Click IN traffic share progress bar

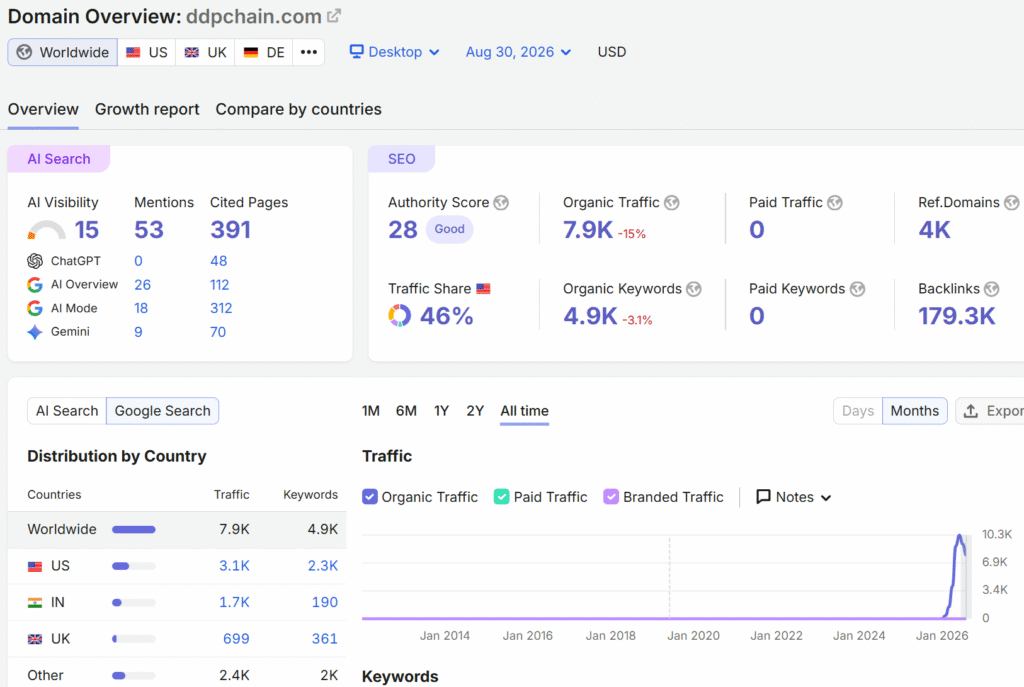coord(134,603)
